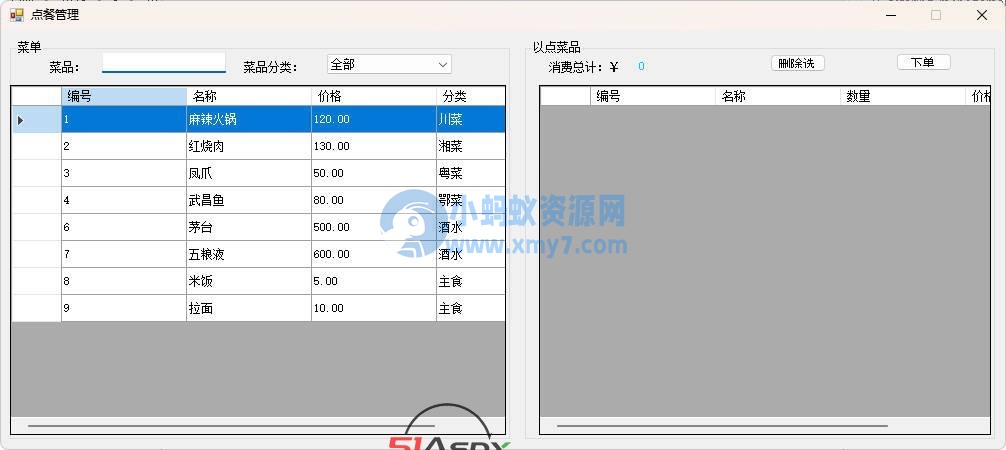Sort menu by 编号 column header

coord(124,96)
